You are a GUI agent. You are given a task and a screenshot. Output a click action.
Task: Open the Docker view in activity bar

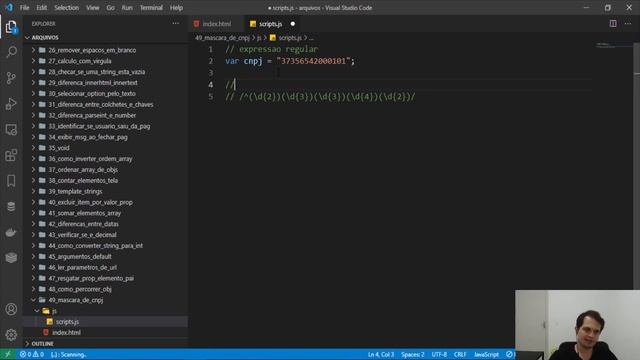pos(11,232)
